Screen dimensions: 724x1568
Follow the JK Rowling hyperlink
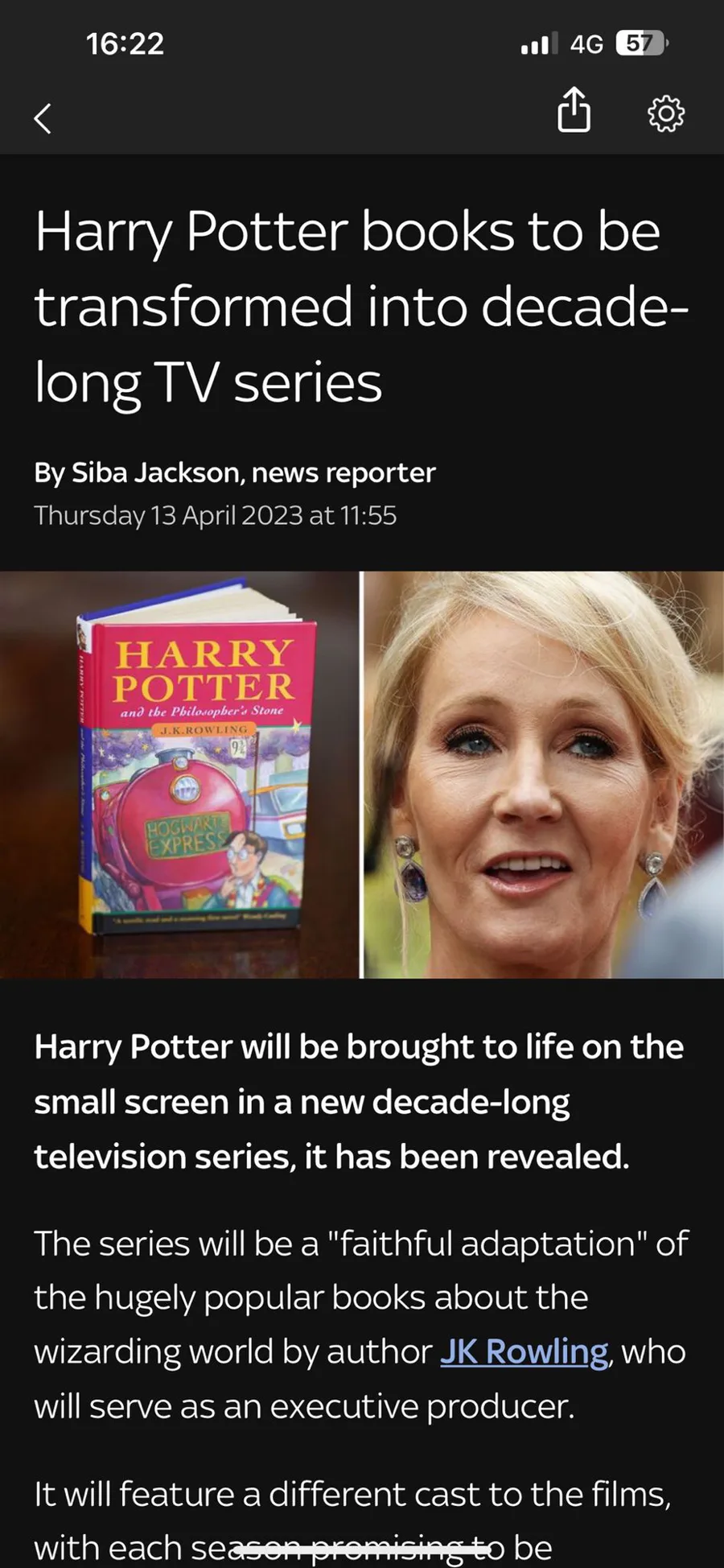(524, 1351)
